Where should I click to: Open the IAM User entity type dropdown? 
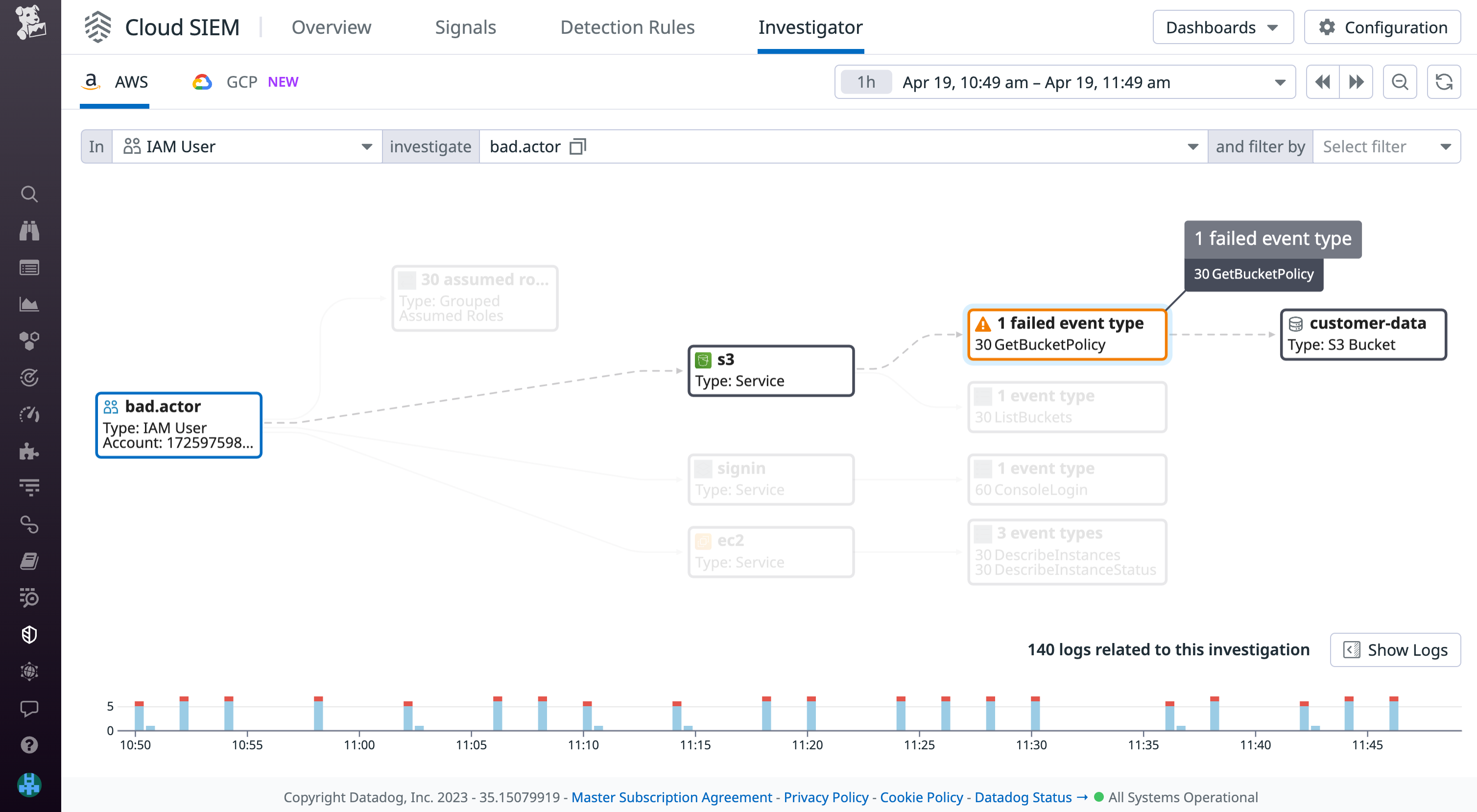click(367, 146)
